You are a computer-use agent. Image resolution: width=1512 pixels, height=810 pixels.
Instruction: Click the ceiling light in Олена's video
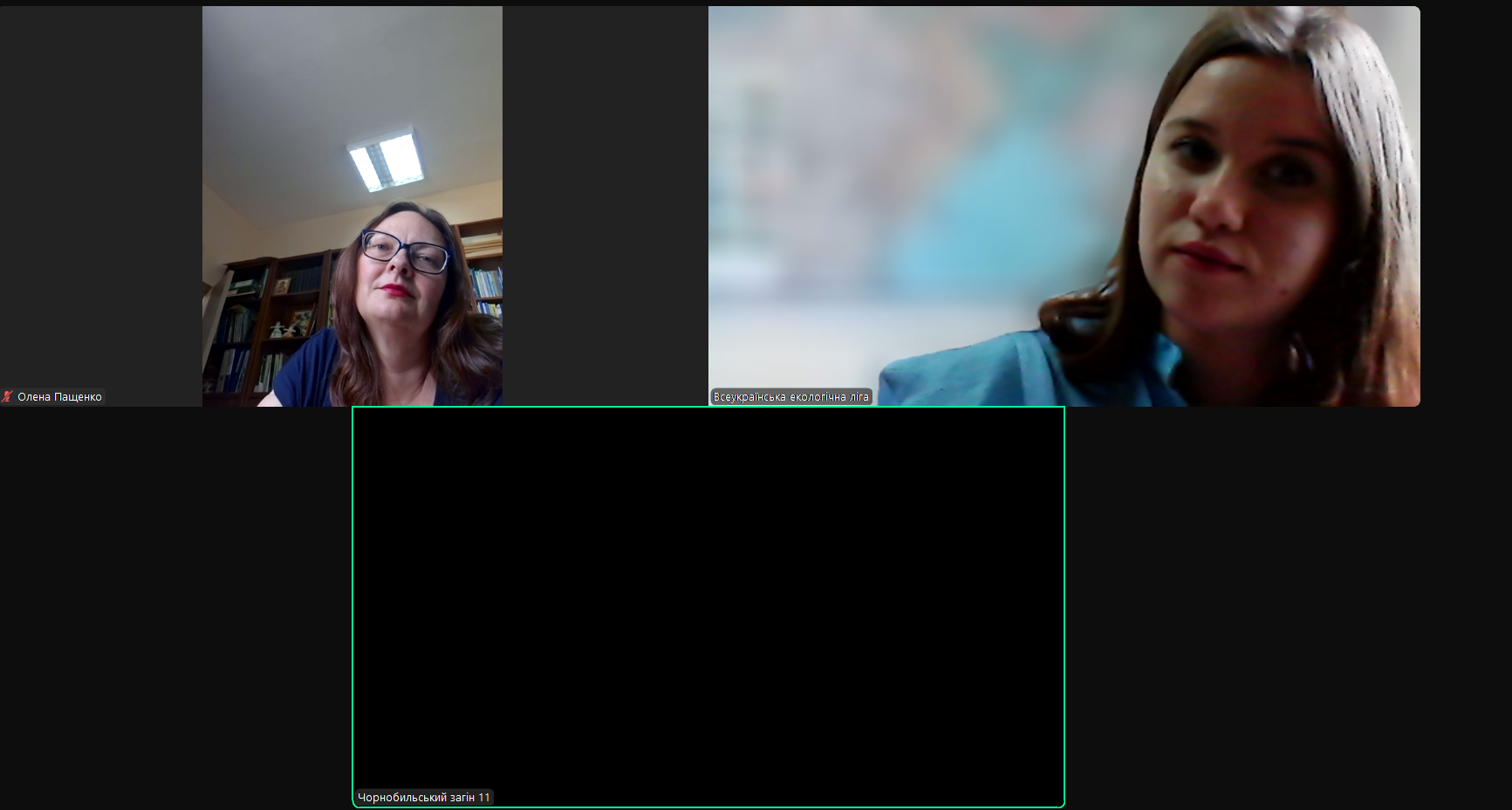[x=386, y=161]
